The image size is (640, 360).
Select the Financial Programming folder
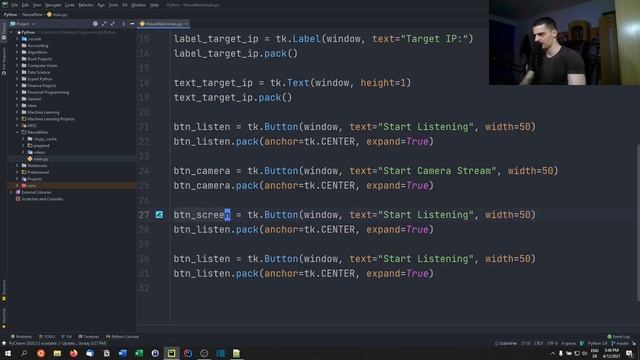45,92
